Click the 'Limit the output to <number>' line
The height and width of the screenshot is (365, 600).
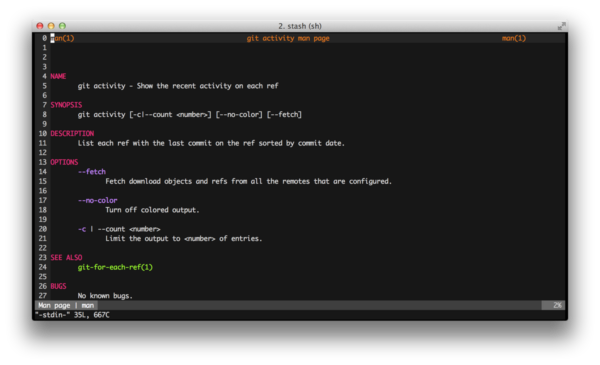point(184,239)
